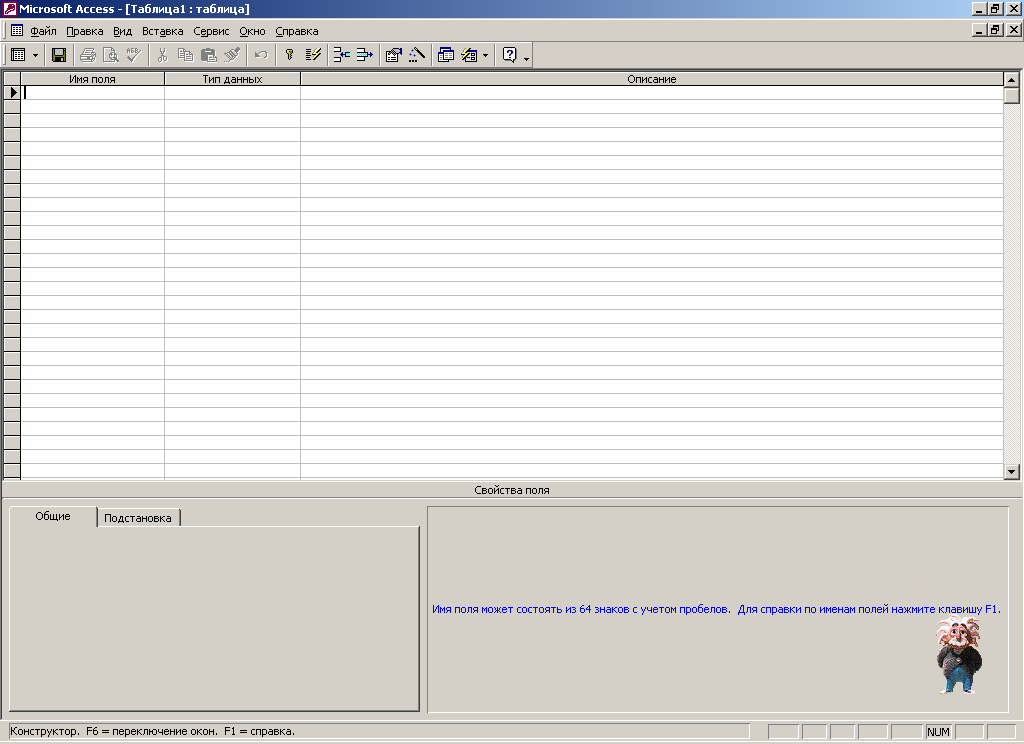The image size is (1024, 744).
Task: Click the Свойства поля label
Action: 511,490
